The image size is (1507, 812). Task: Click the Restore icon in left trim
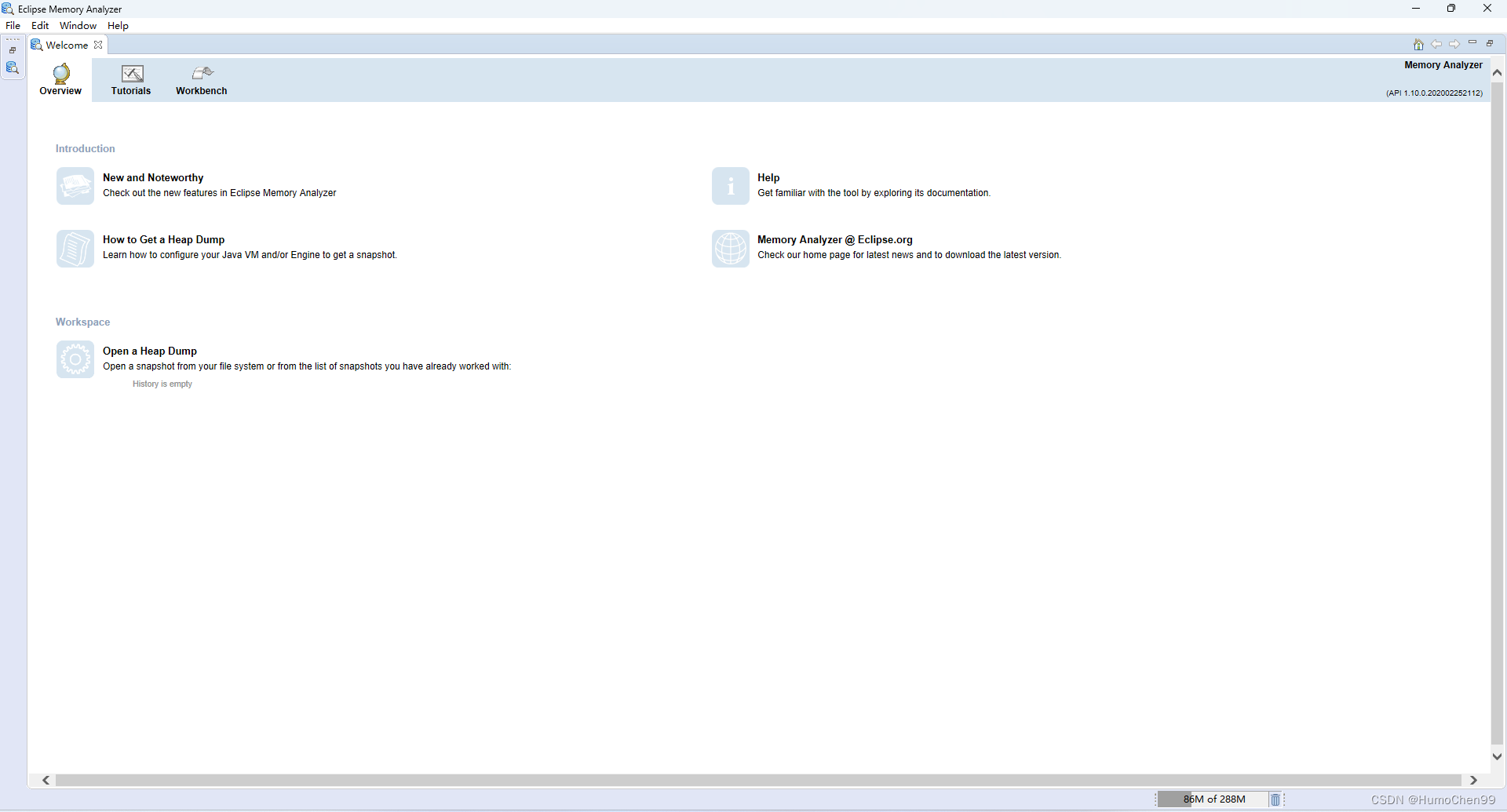(13, 50)
